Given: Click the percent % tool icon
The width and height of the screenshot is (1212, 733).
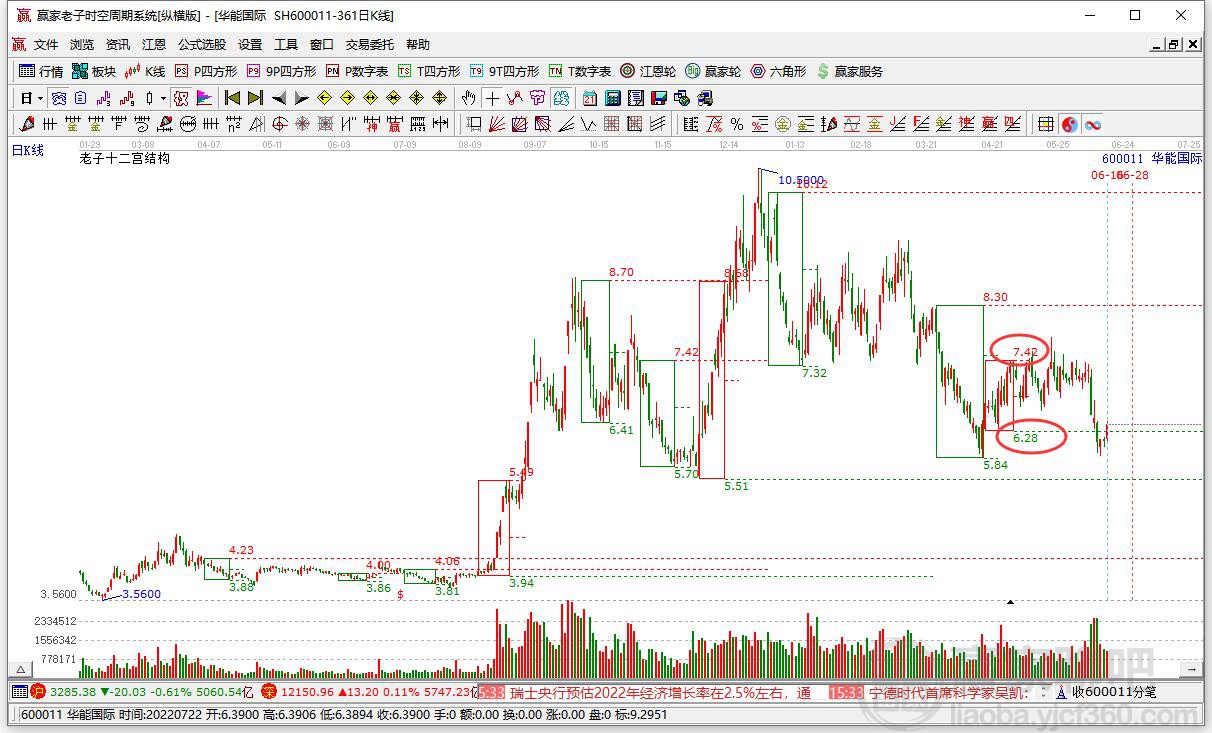Looking at the screenshot, I should (x=737, y=124).
